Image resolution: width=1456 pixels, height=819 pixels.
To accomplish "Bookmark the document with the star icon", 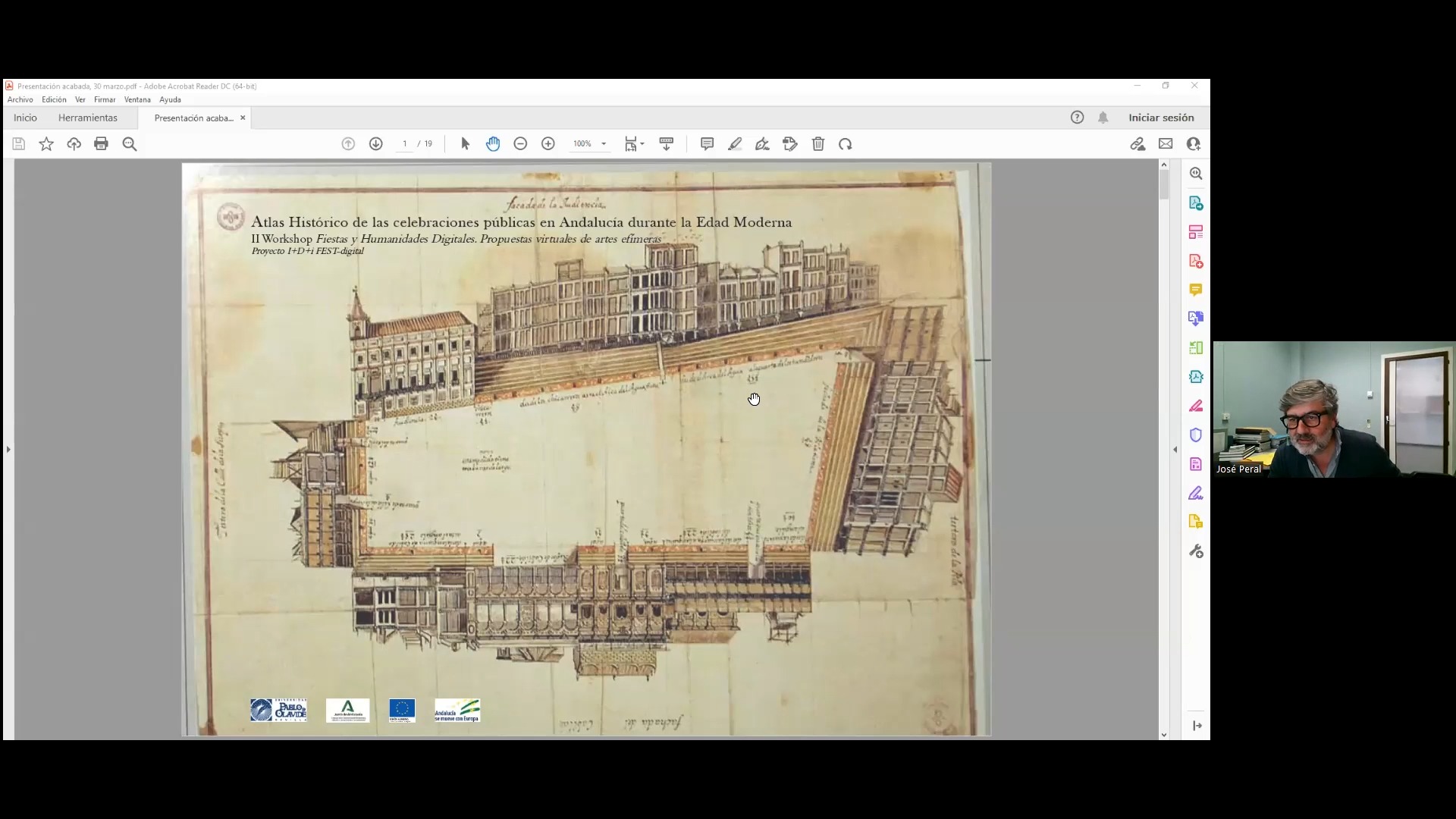I will pyautogui.click(x=46, y=144).
